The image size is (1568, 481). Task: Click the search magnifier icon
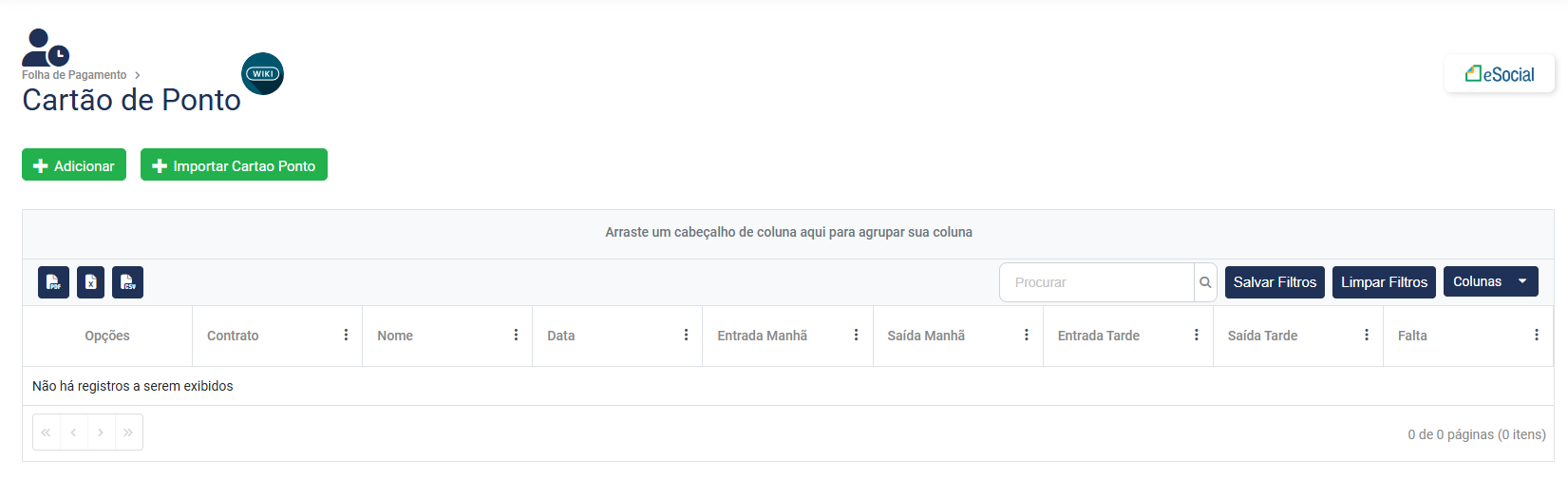[x=1205, y=282]
